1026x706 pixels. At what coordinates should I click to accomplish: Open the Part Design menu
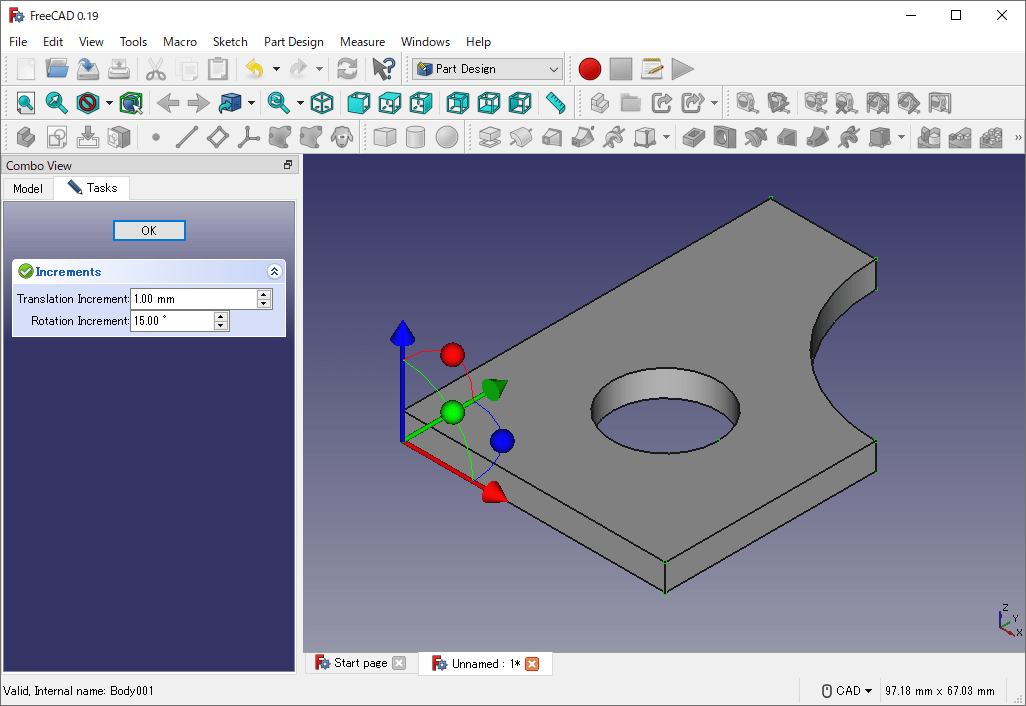coord(293,42)
